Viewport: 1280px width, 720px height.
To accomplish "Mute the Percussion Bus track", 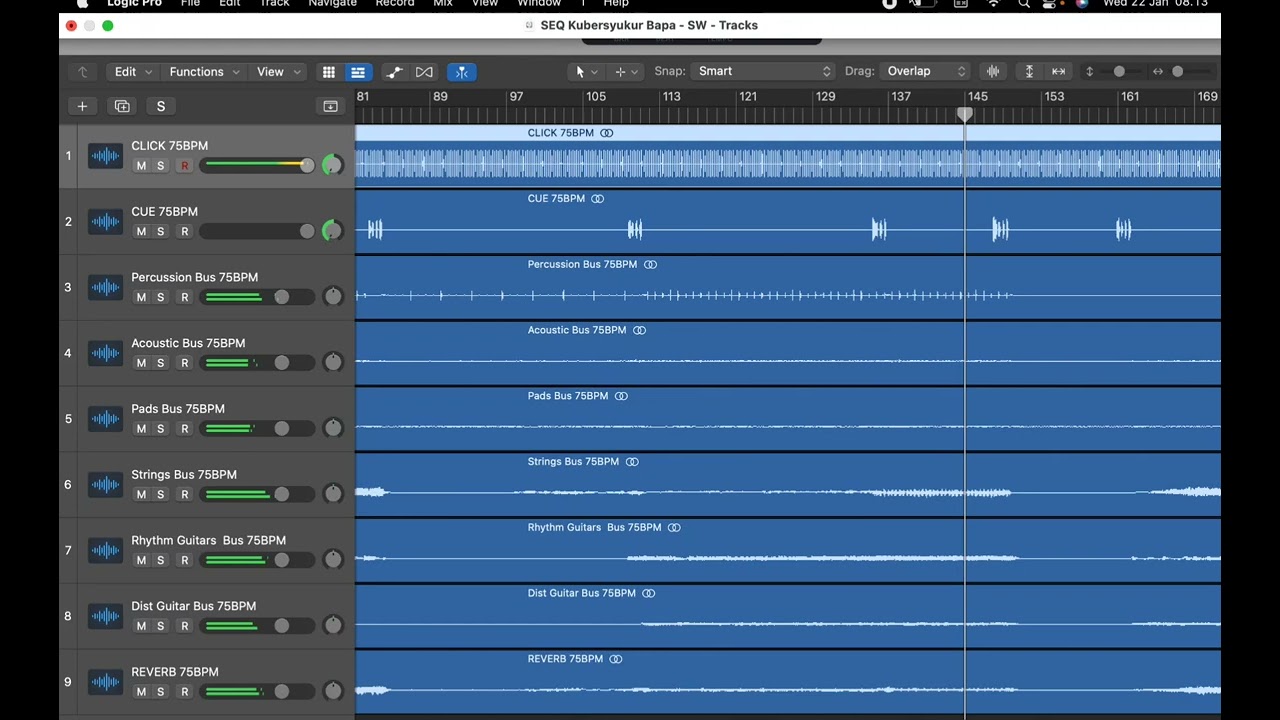I will point(141,298).
